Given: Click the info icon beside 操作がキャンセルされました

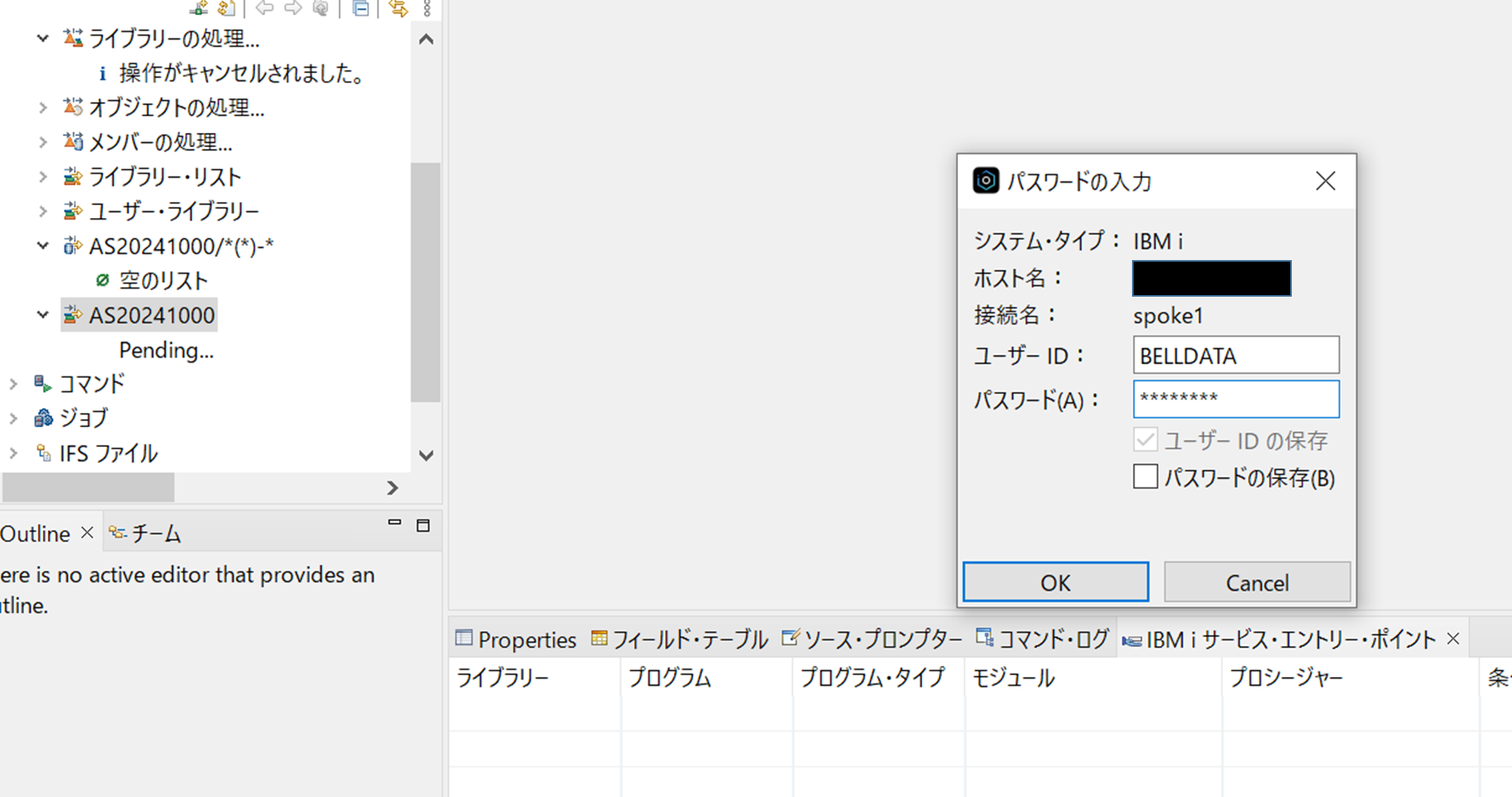Looking at the screenshot, I should point(103,73).
